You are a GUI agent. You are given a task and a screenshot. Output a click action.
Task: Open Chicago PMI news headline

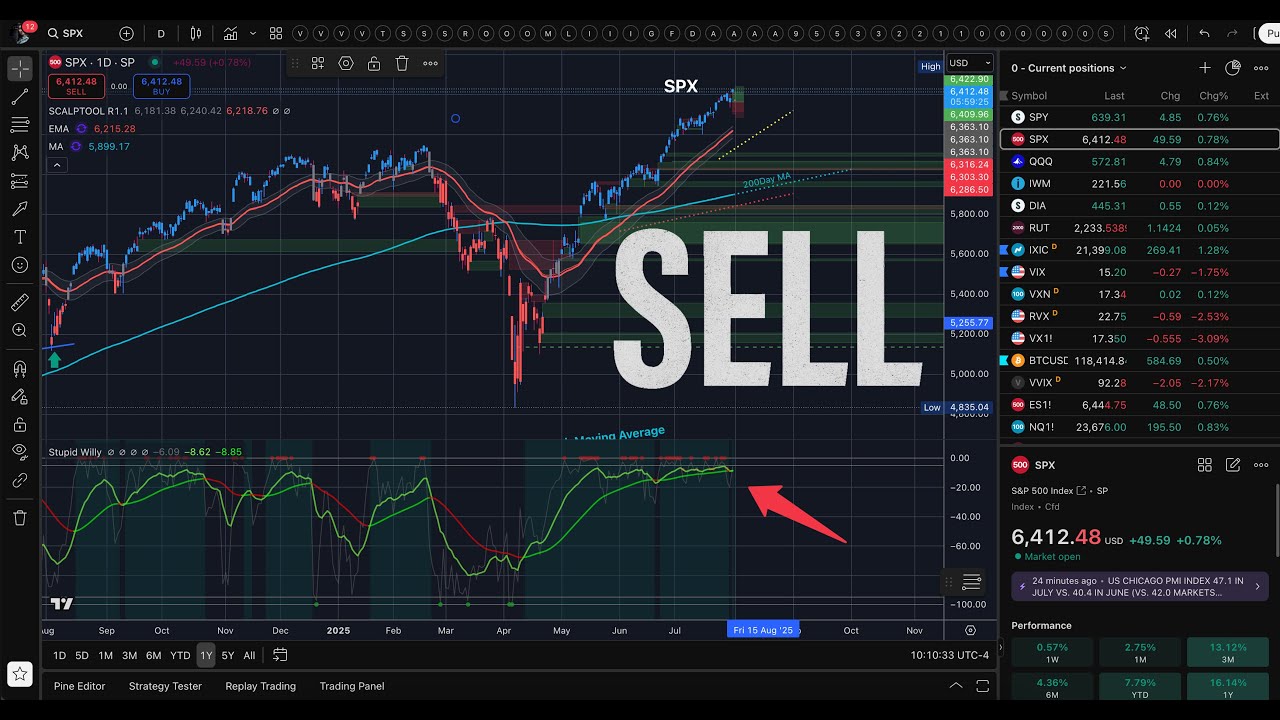coord(1140,586)
